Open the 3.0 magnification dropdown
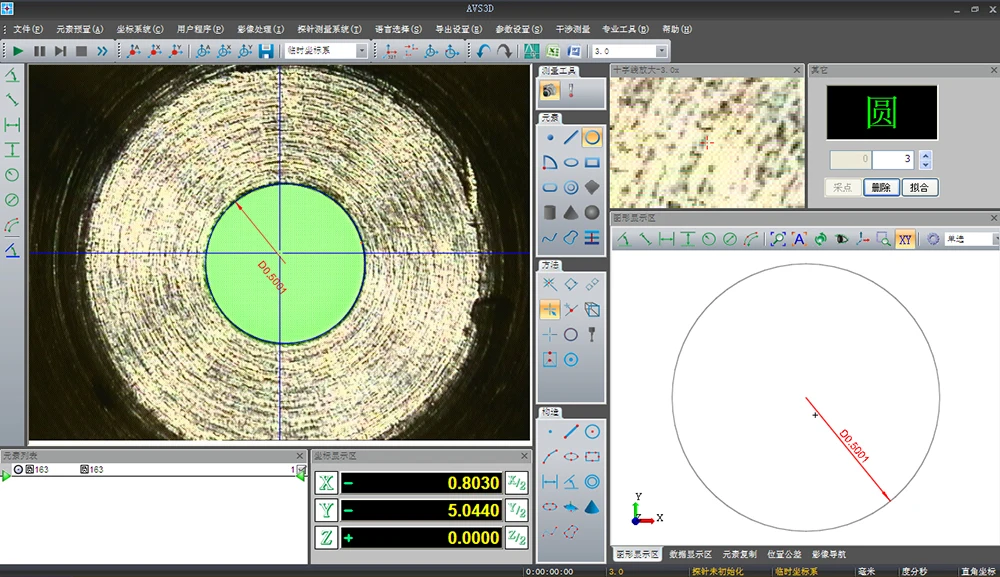The width and height of the screenshot is (1000, 577). pyautogui.click(x=661, y=51)
